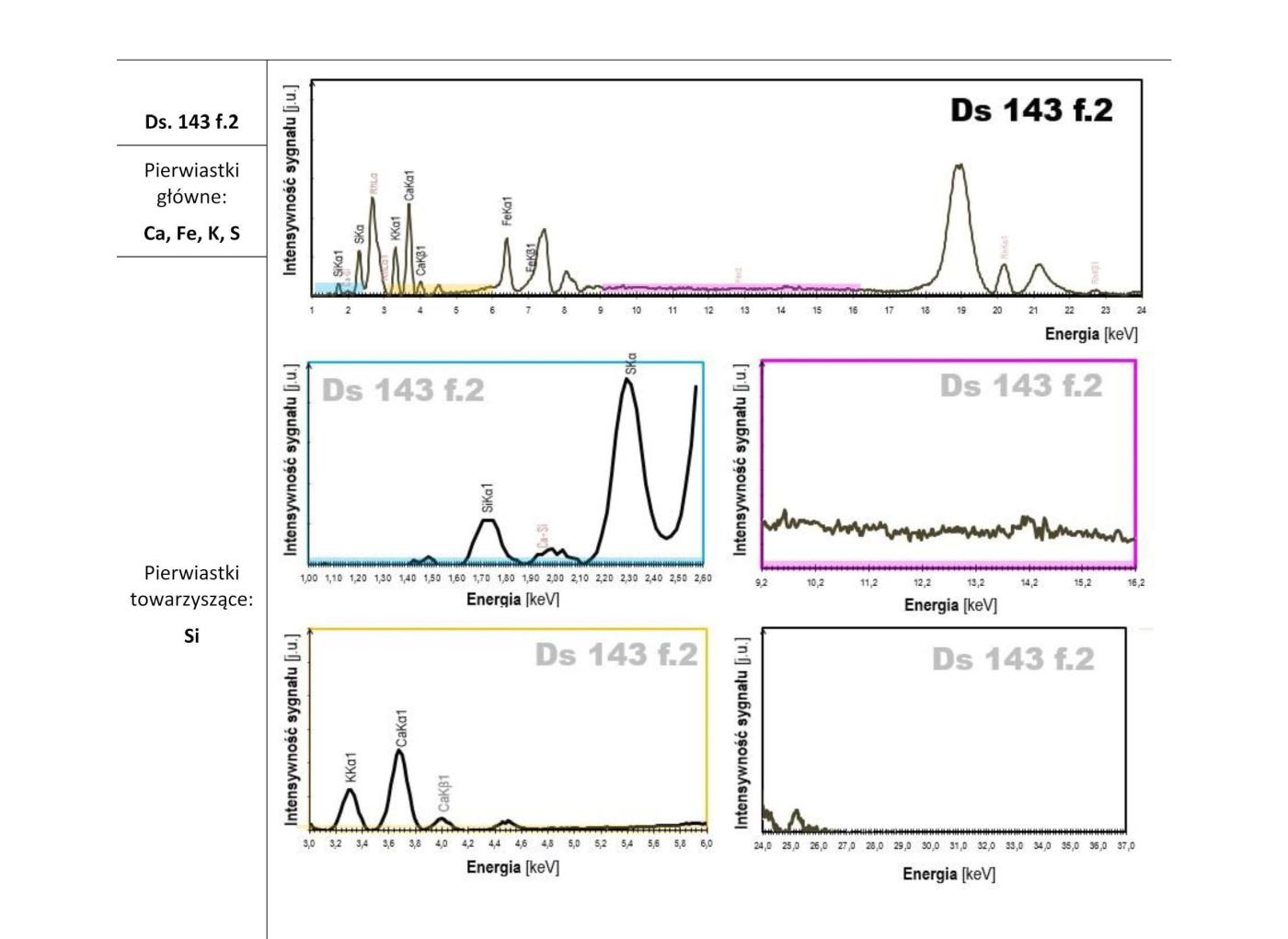Screen dimensions: 1288x939
Task: Click the gray 'Ds 143 f.2' watermark title in blue chart
Action: [x=403, y=391]
